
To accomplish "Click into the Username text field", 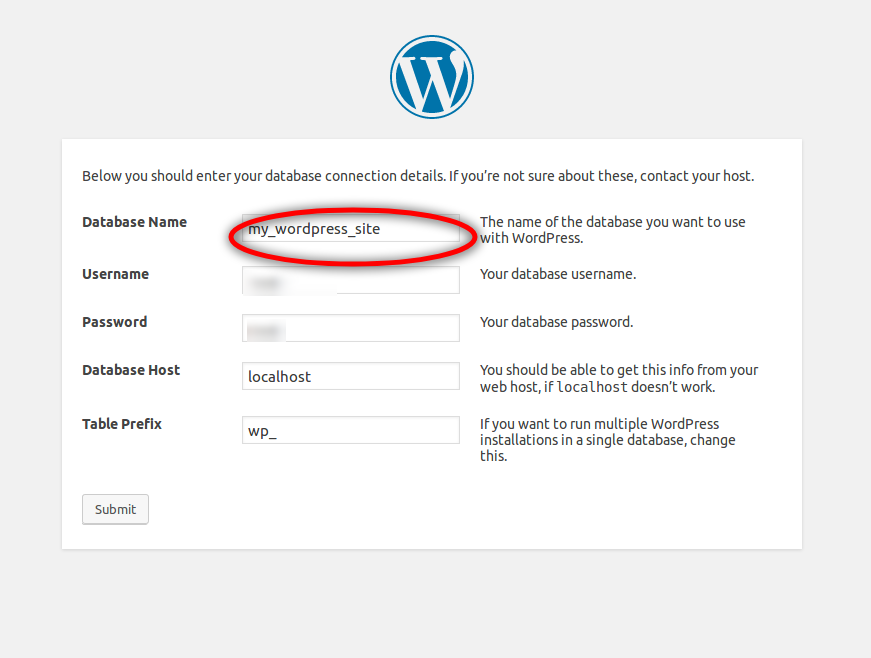I will [350, 280].
